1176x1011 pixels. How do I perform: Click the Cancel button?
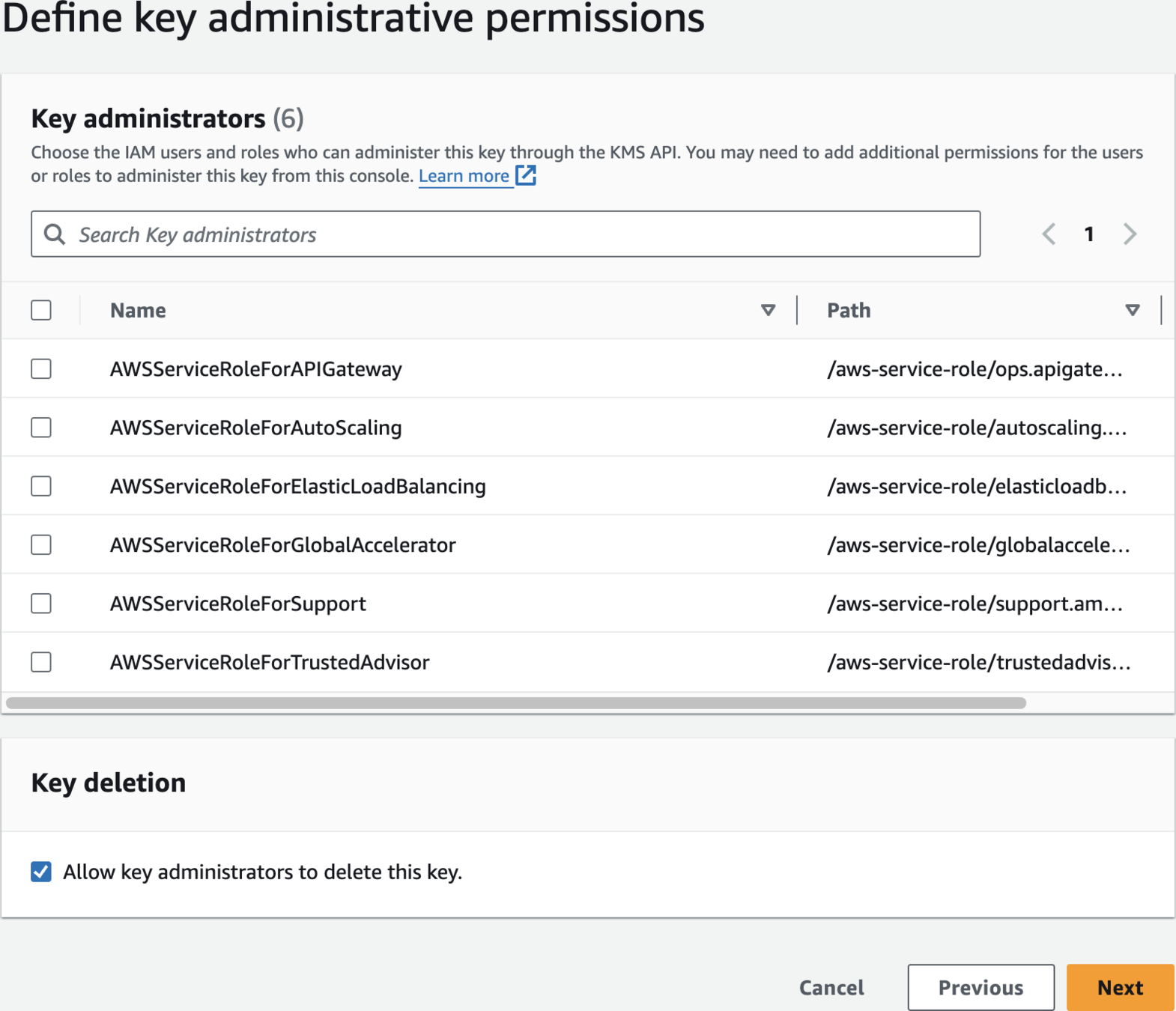[831, 988]
